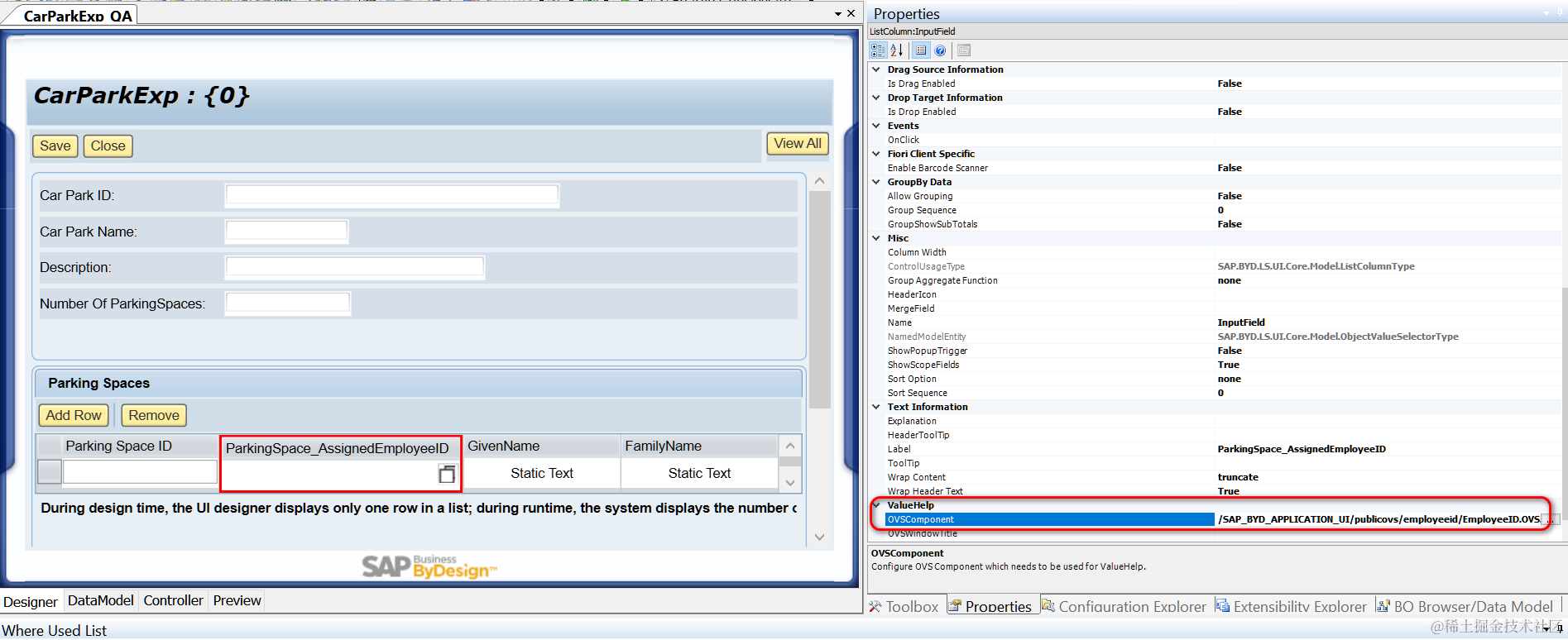Open the Where Used List tab
This screenshot has width=1568, height=640.
coord(54,631)
